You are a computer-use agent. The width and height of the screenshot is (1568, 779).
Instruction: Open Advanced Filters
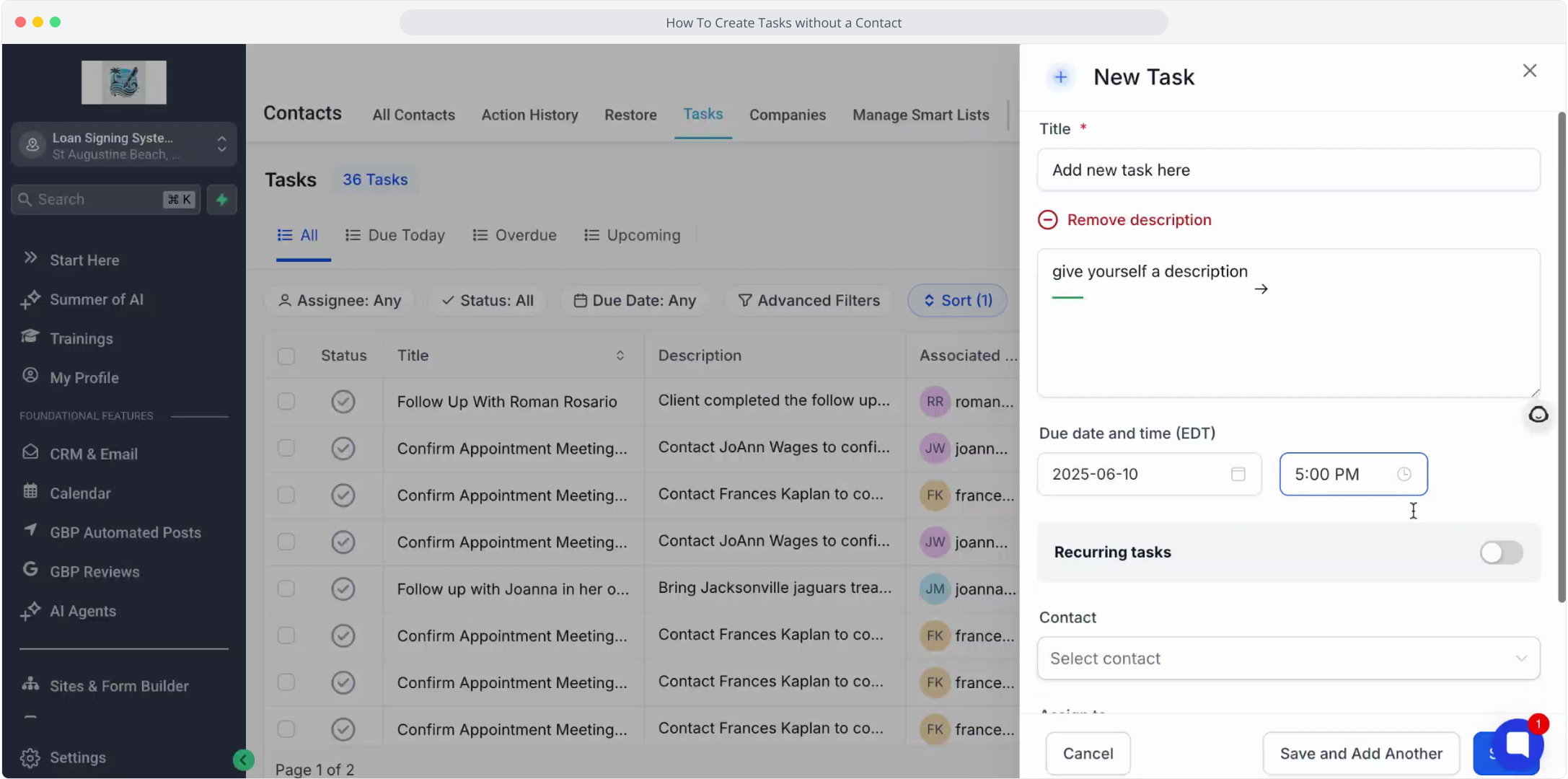[x=809, y=301]
